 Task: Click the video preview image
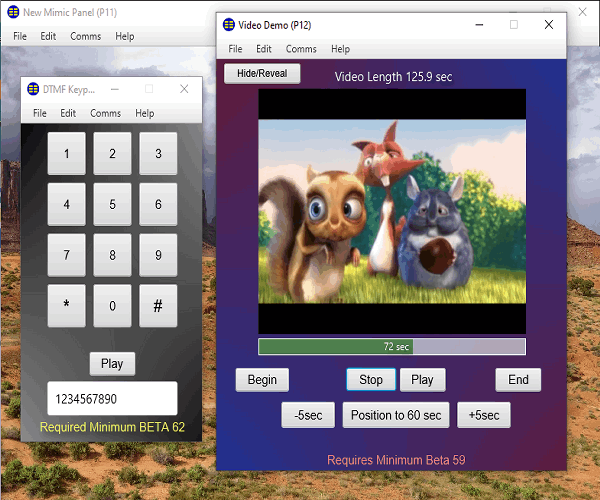point(392,211)
